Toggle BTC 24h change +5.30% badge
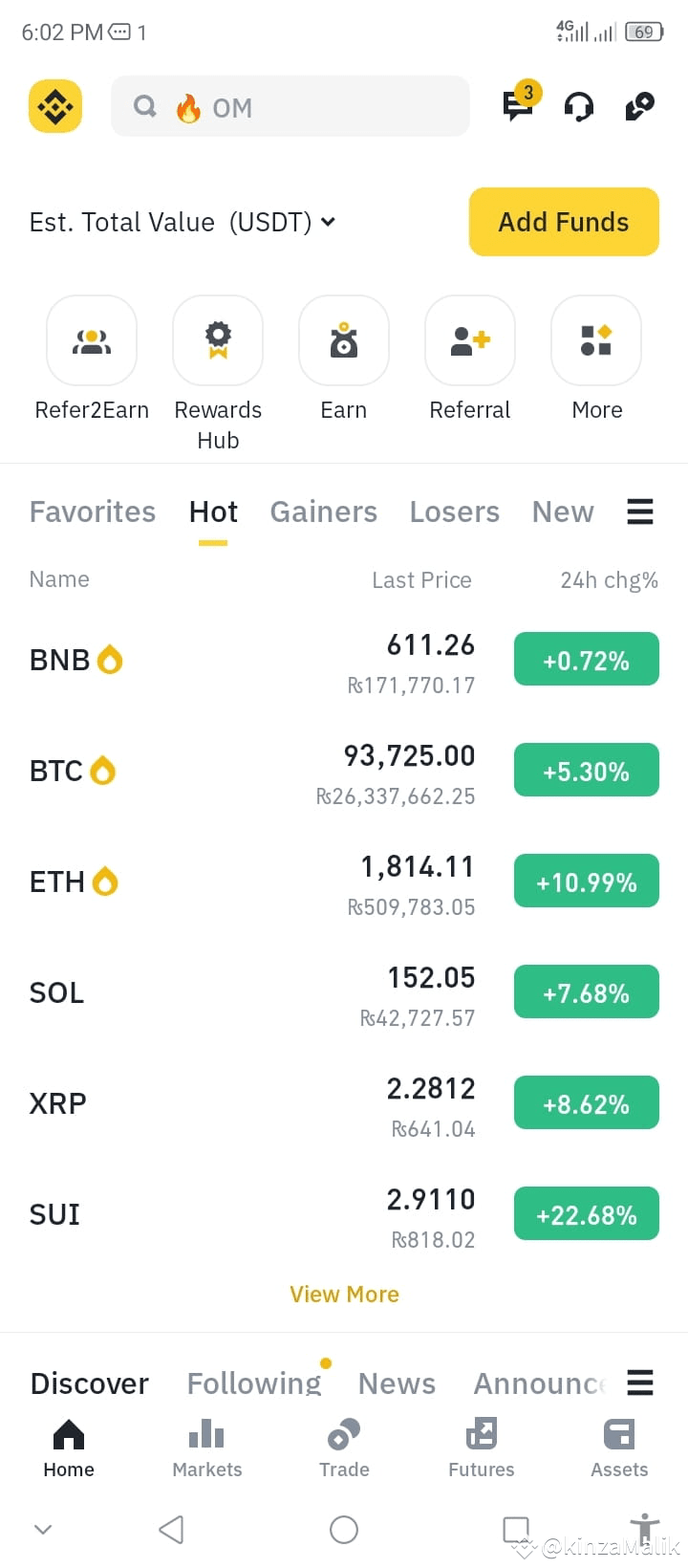 click(x=587, y=771)
